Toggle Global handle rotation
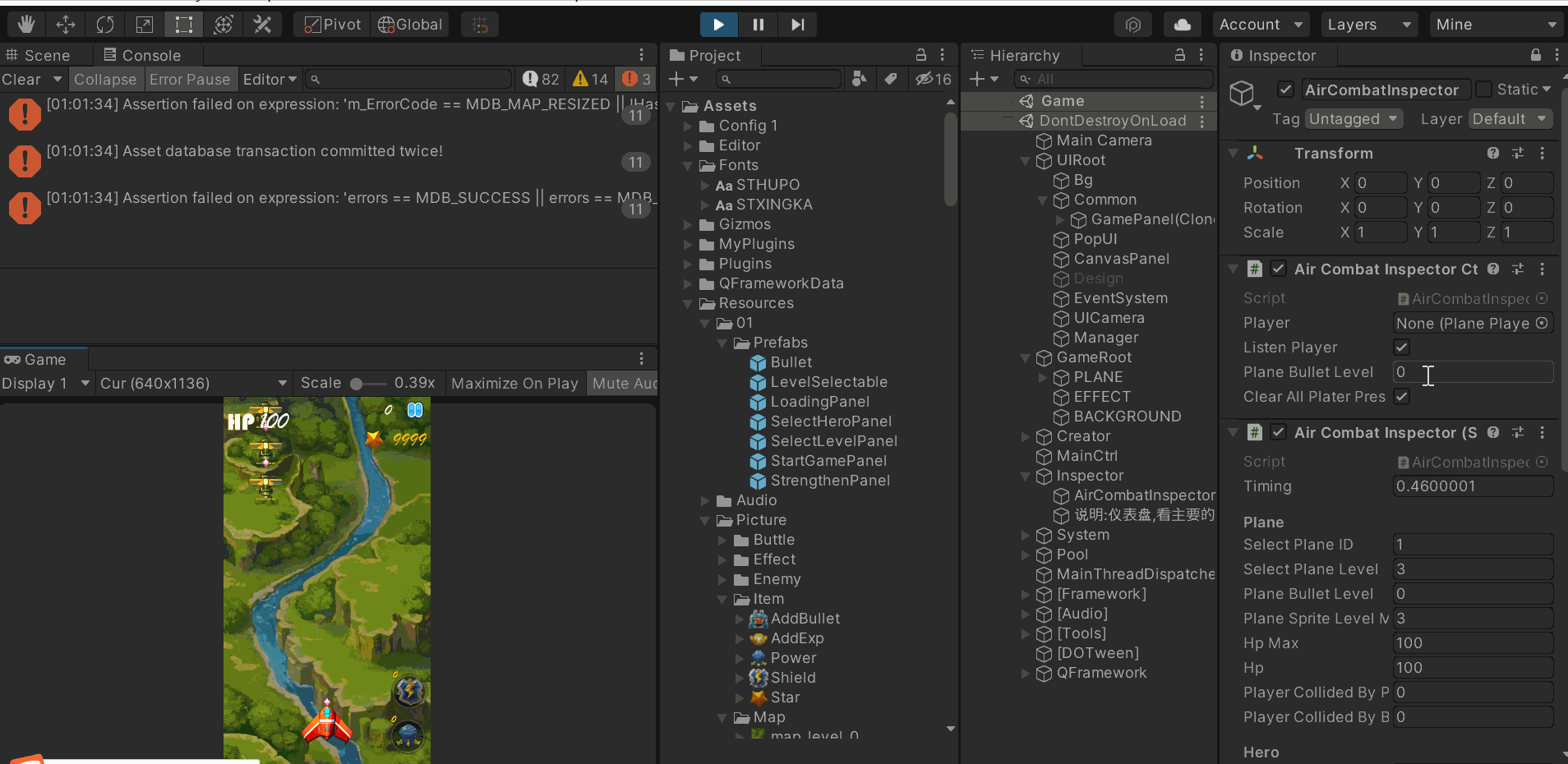This screenshot has height=764, width=1568. click(410, 25)
